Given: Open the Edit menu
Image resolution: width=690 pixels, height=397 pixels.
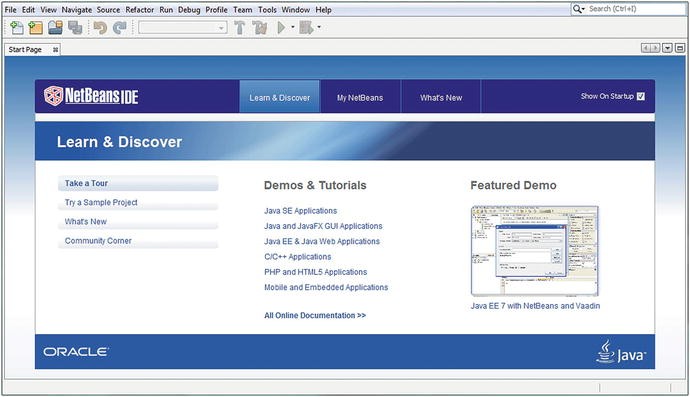Looking at the screenshot, I should (29, 10).
